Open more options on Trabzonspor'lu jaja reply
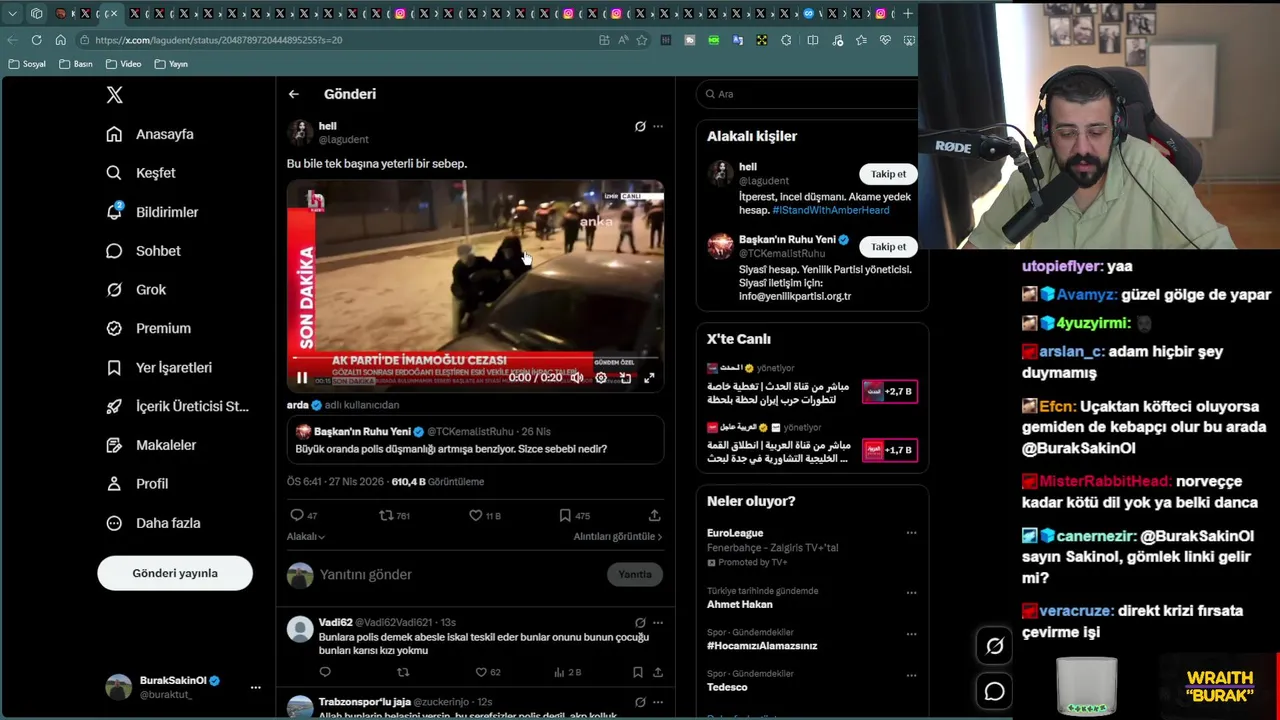This screenshot has width=1280, height=720. tap(658, 702)
